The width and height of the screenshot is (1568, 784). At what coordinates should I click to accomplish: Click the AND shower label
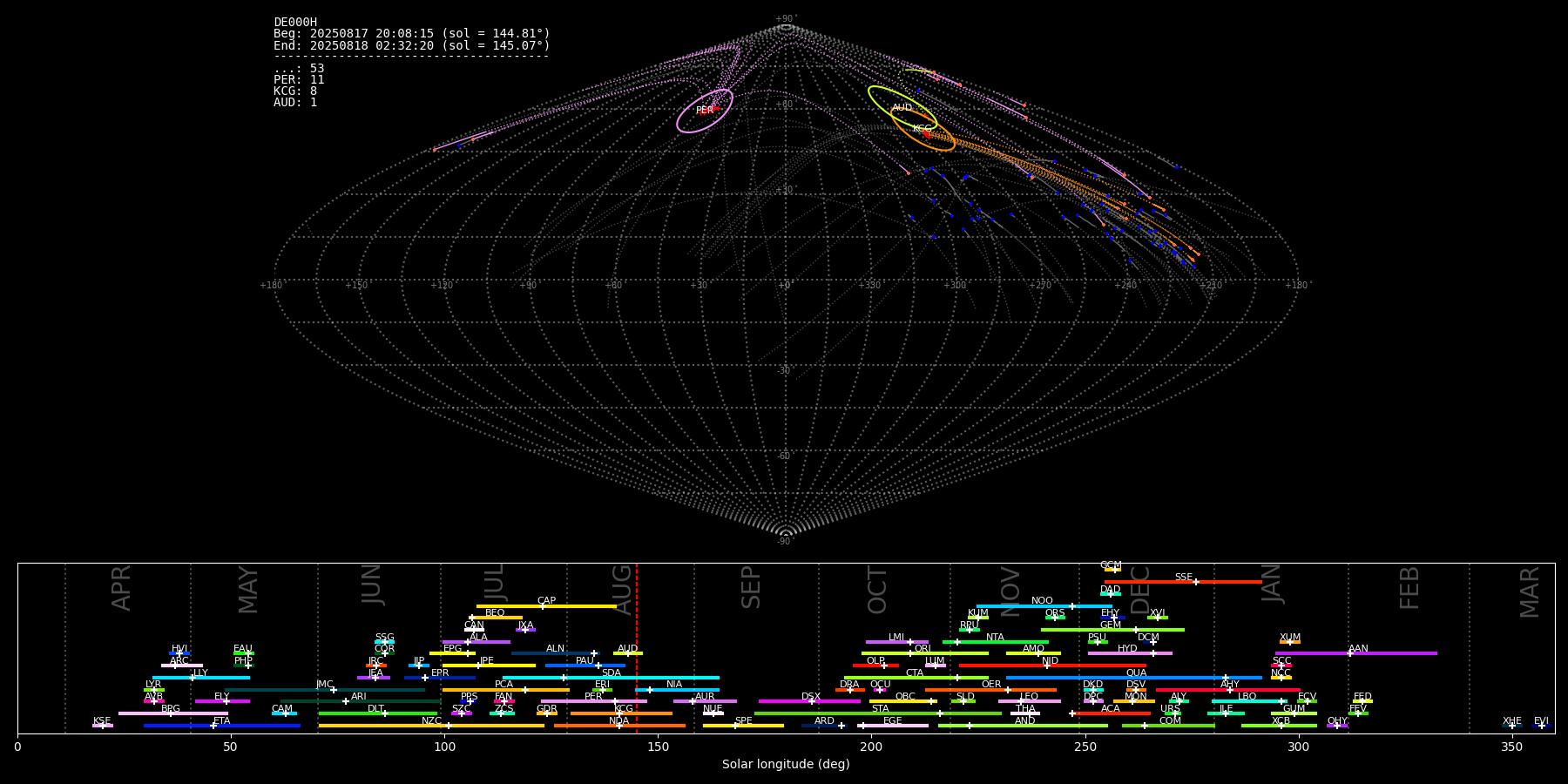1025,721
